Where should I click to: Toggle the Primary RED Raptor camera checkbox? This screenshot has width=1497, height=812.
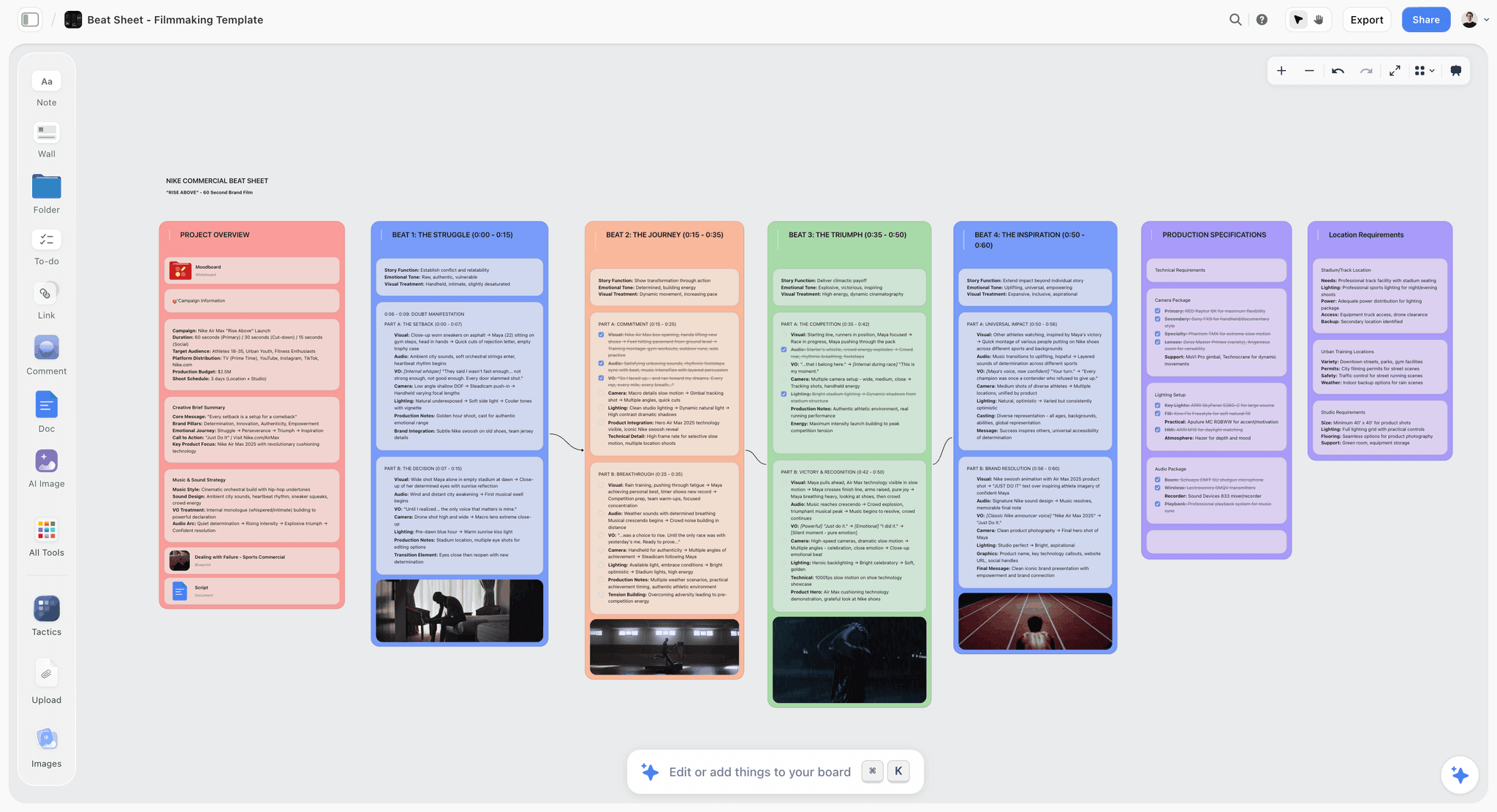click(x=1158, y=311)
